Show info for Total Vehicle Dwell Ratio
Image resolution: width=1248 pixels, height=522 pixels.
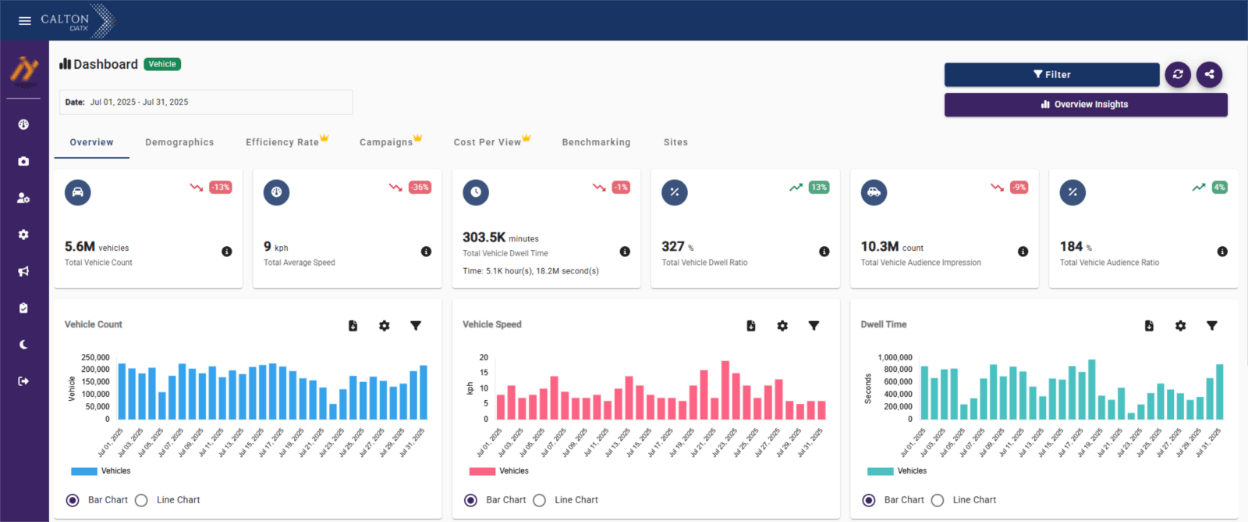point(824,252)
